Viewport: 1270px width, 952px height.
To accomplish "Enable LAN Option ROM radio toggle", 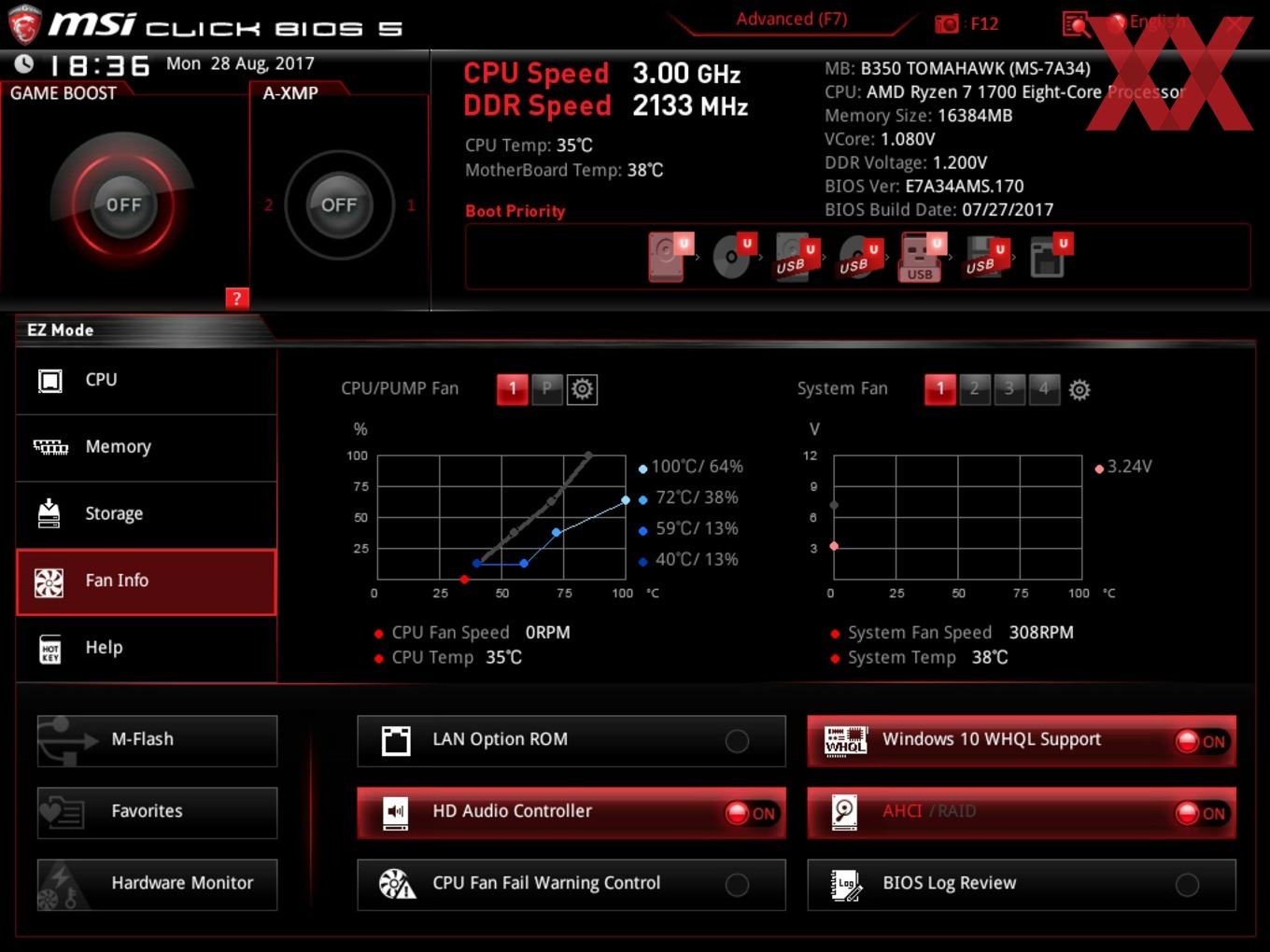I will (x=737, y=741).
